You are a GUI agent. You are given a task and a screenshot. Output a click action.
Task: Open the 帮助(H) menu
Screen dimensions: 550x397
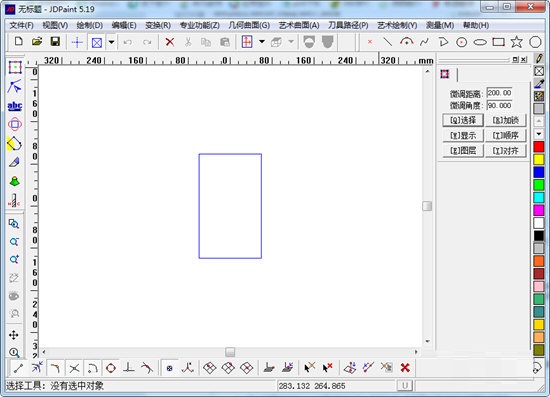coord(476,25)
